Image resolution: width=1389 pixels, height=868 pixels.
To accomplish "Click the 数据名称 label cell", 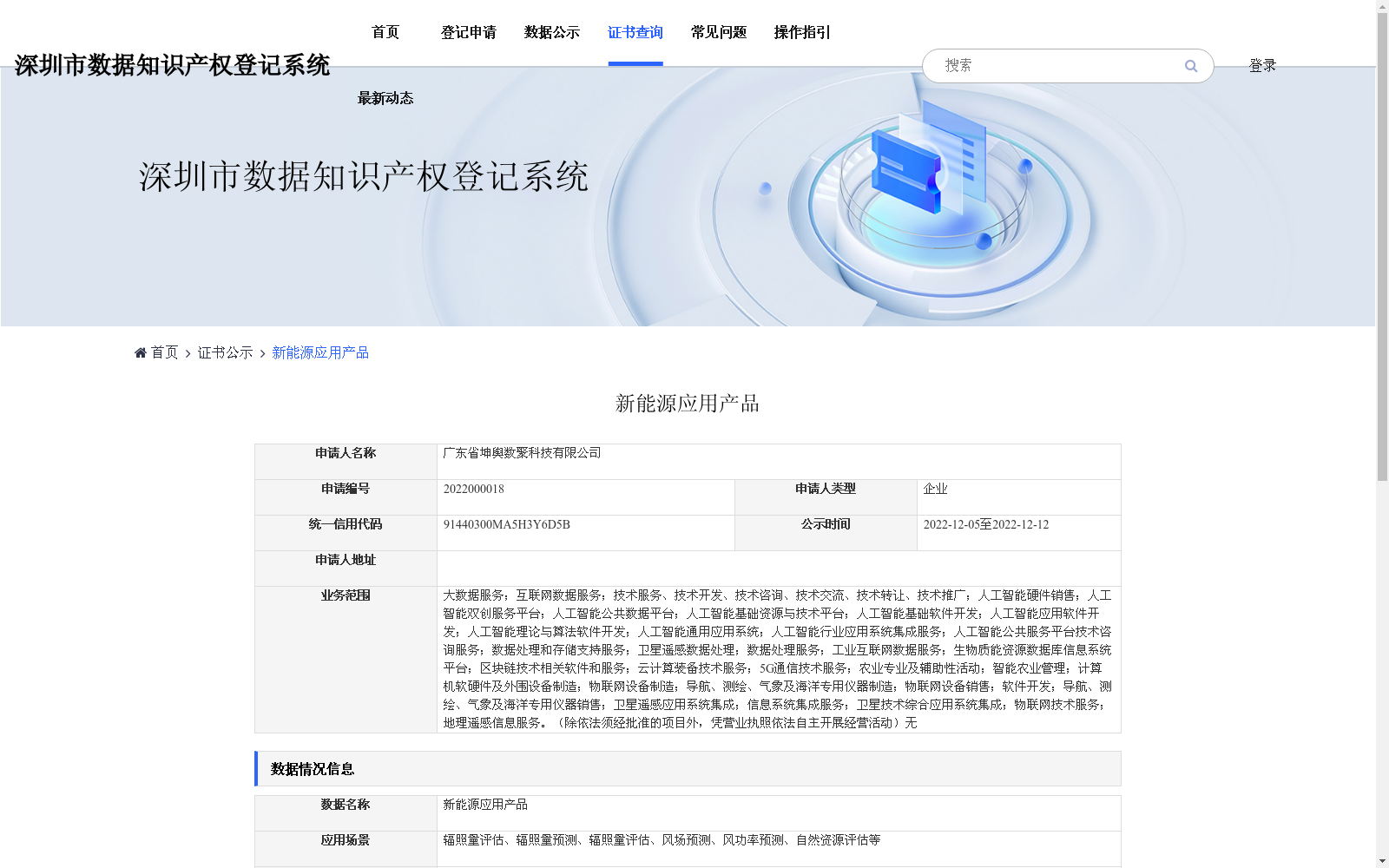I will tap(346, 813).
